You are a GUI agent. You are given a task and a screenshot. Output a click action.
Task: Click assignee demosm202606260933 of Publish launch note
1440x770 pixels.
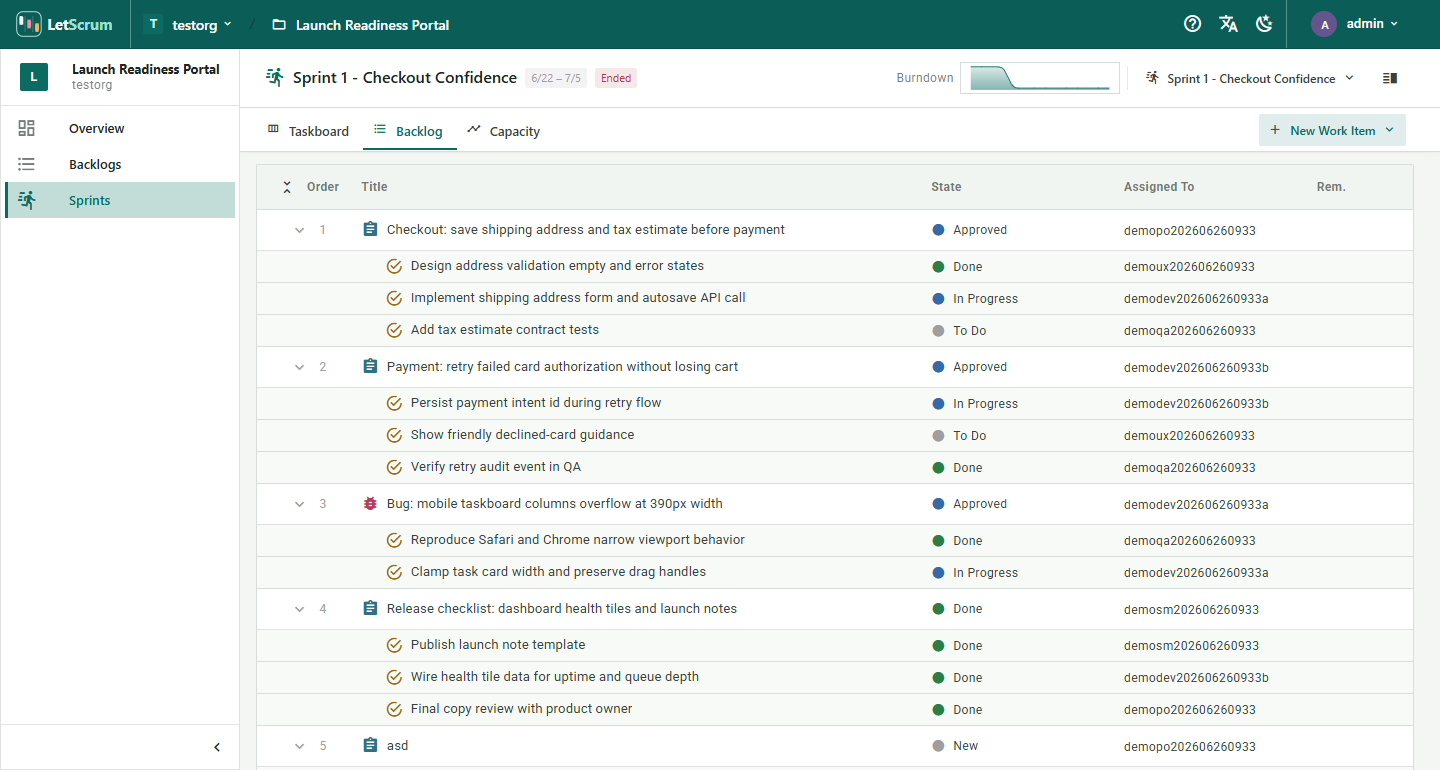pos(1191,646)
